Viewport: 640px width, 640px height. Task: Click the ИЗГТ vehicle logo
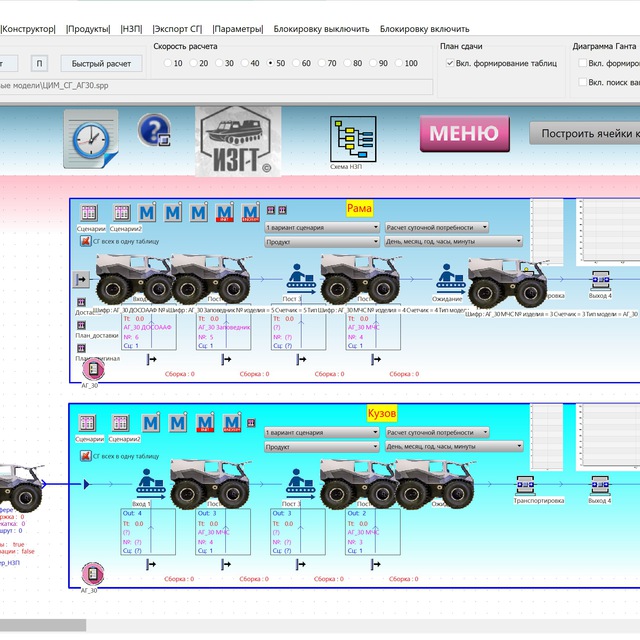click(x=238, y=141)
